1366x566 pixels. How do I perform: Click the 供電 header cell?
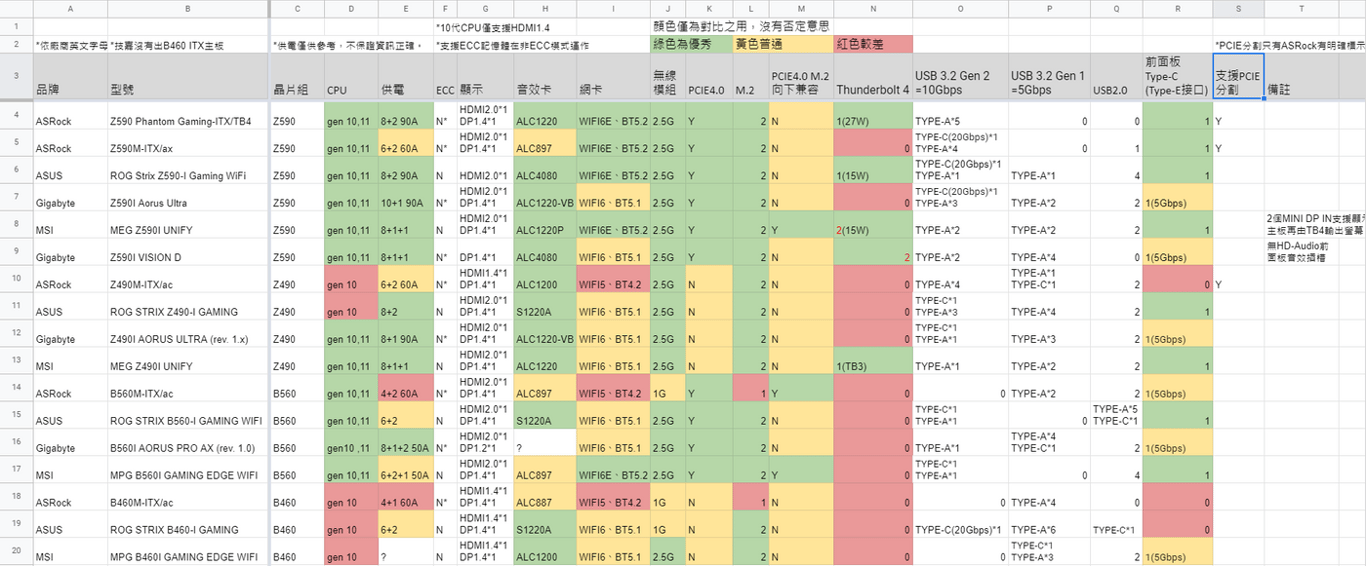click(405, 77)
